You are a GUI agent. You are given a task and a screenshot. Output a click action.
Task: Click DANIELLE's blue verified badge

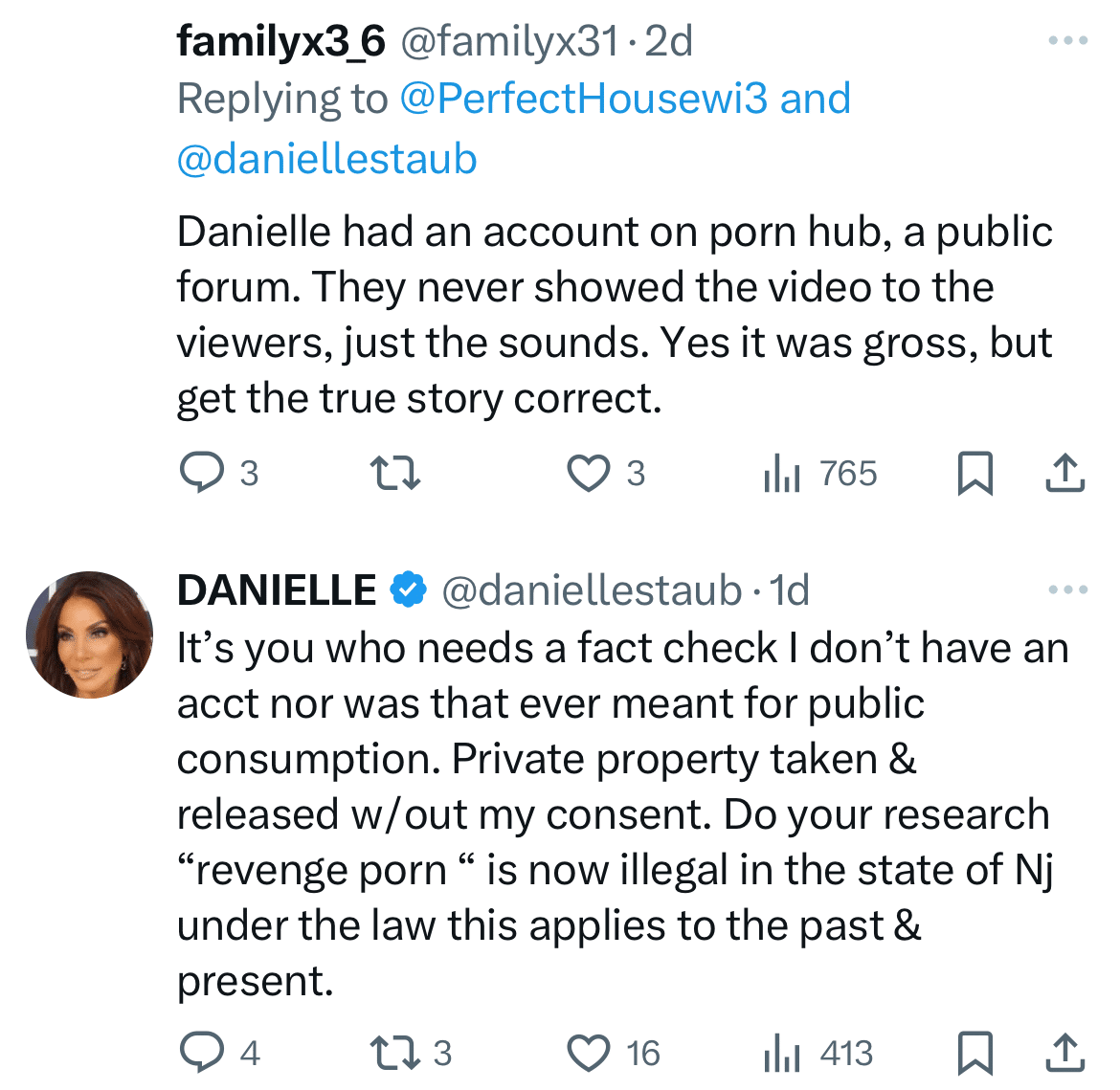coord(409,589)
